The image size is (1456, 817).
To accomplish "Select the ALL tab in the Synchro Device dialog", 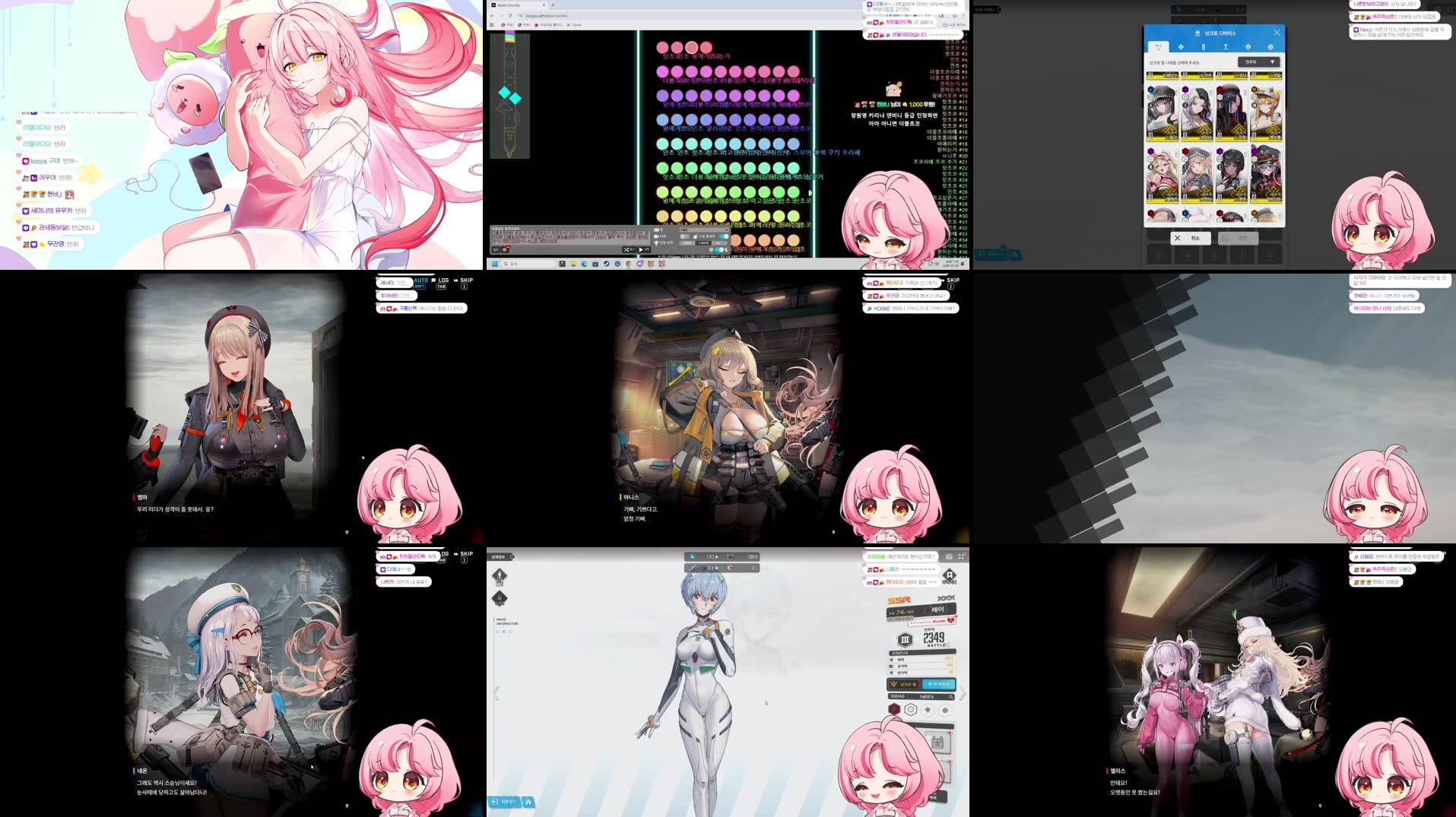I will tap(1159, 46).
